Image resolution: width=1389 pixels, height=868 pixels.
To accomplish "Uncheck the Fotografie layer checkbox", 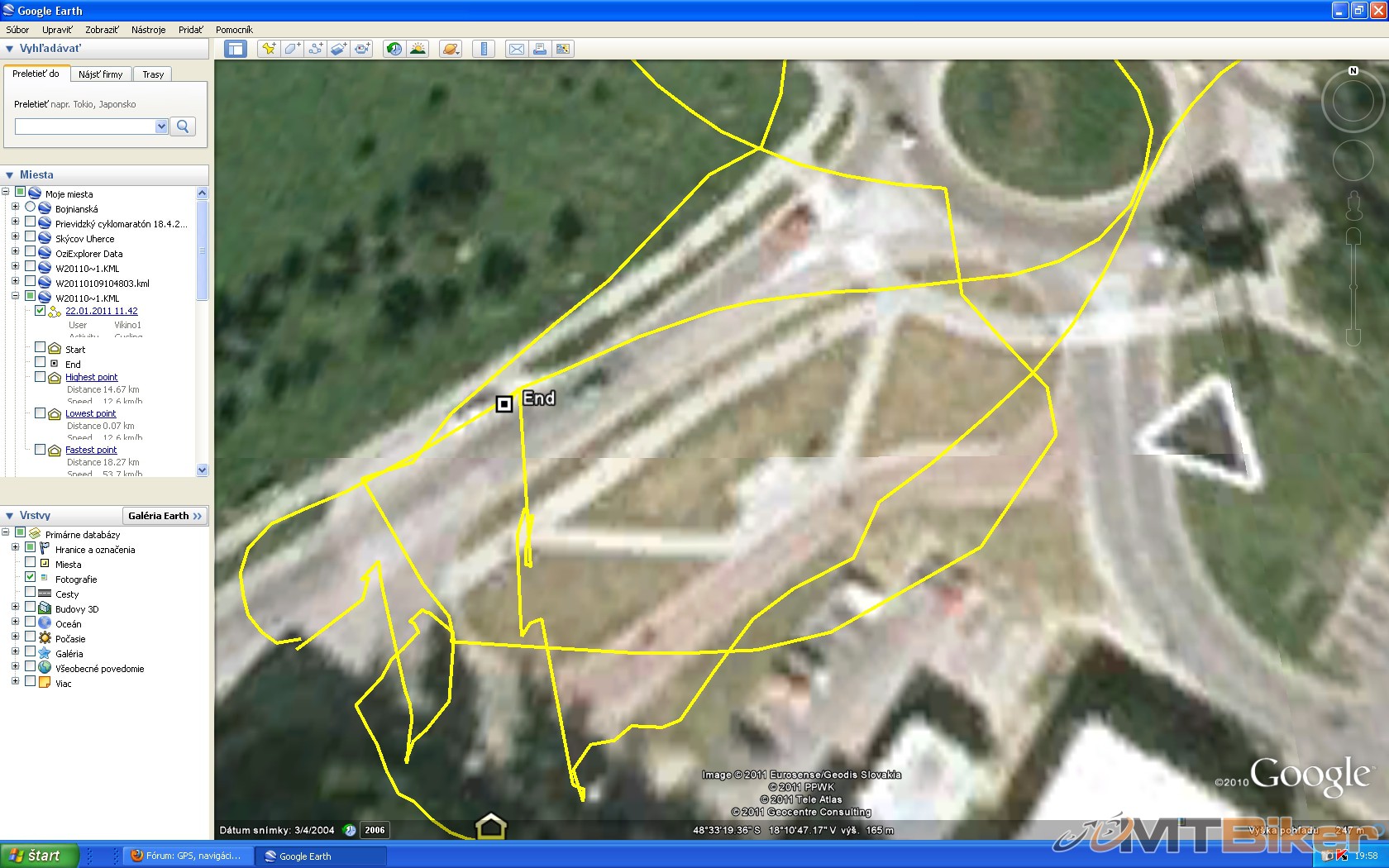I will point(31,577).
